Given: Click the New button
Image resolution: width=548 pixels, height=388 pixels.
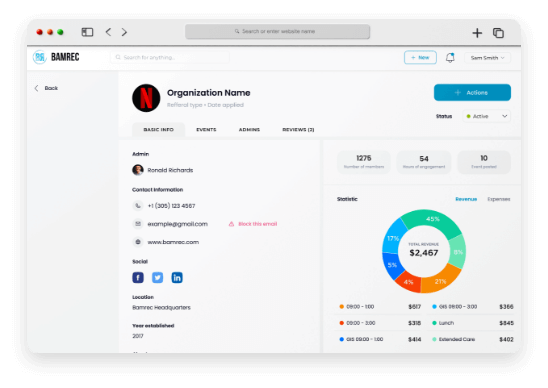Looking at the screenshot, I should click(420, 57).
